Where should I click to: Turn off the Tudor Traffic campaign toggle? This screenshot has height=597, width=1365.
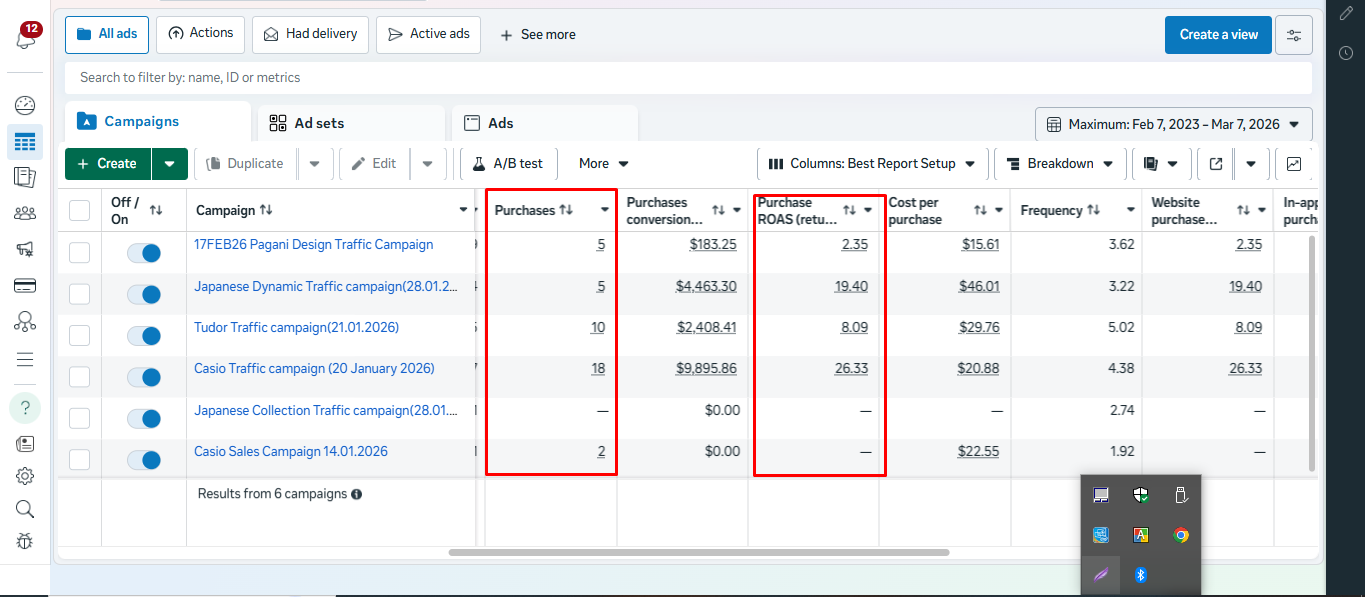coord(144,336)
